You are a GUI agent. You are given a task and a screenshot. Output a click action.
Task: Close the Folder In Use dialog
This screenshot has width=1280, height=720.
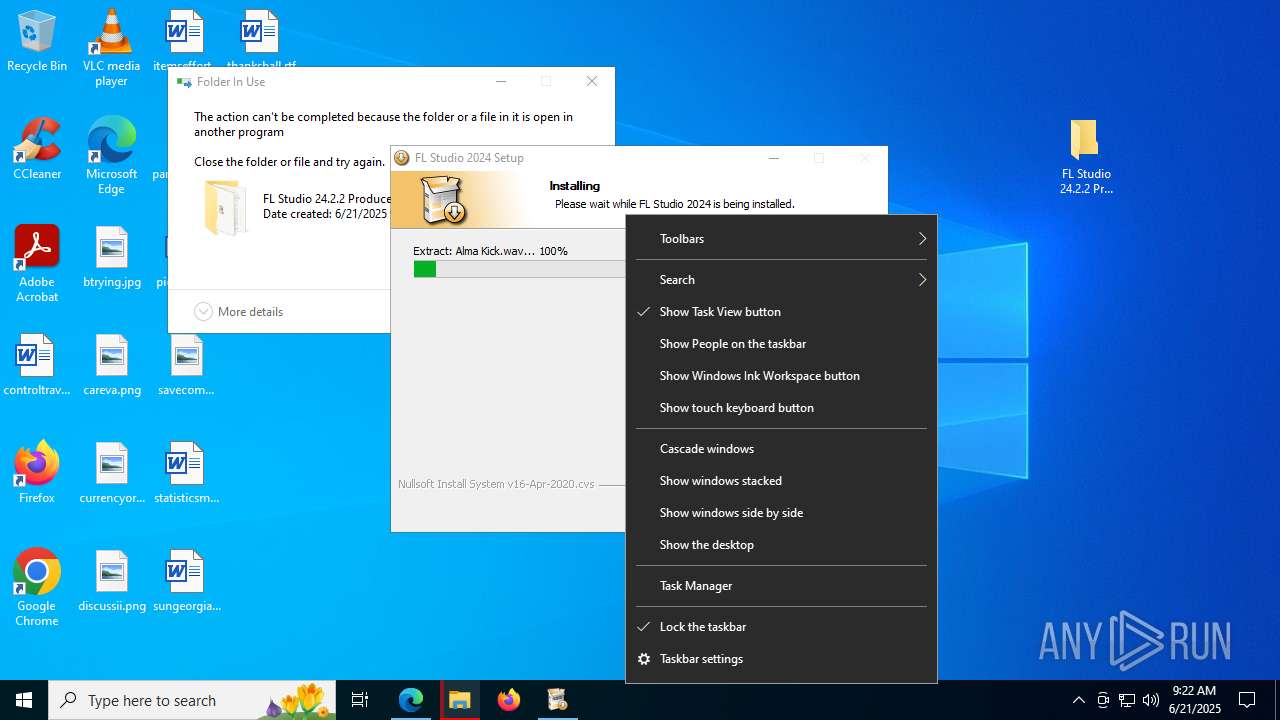(x=592, y=82)
